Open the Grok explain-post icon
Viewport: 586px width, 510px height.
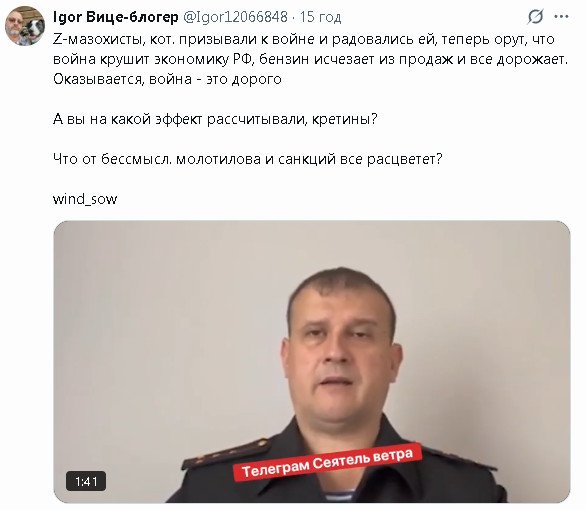[x=535, y=17]
